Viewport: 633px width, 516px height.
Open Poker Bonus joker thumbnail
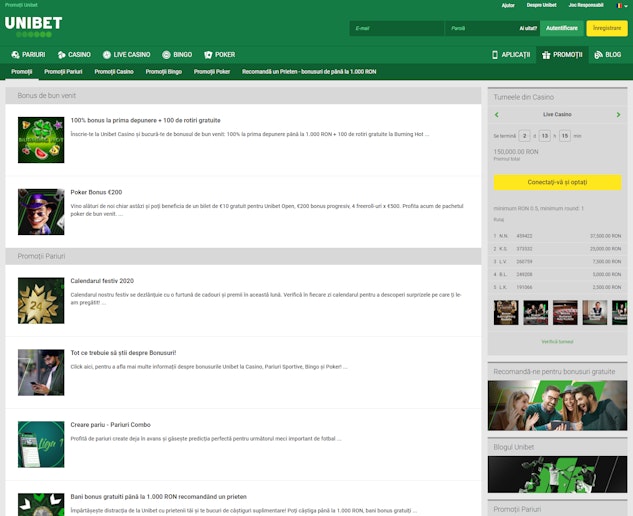[41, 212]
